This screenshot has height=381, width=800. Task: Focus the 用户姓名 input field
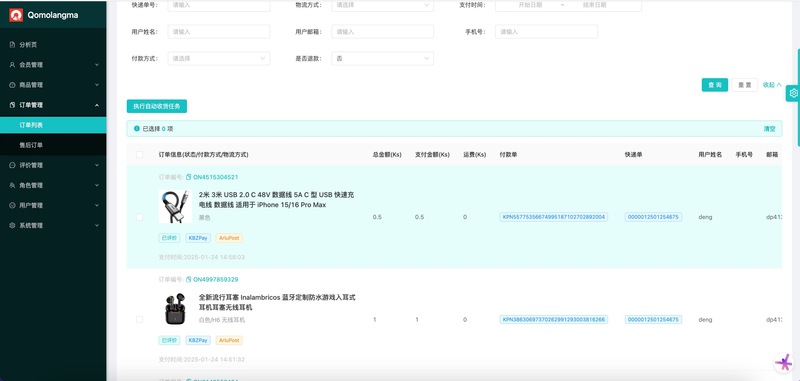point(218,32)
